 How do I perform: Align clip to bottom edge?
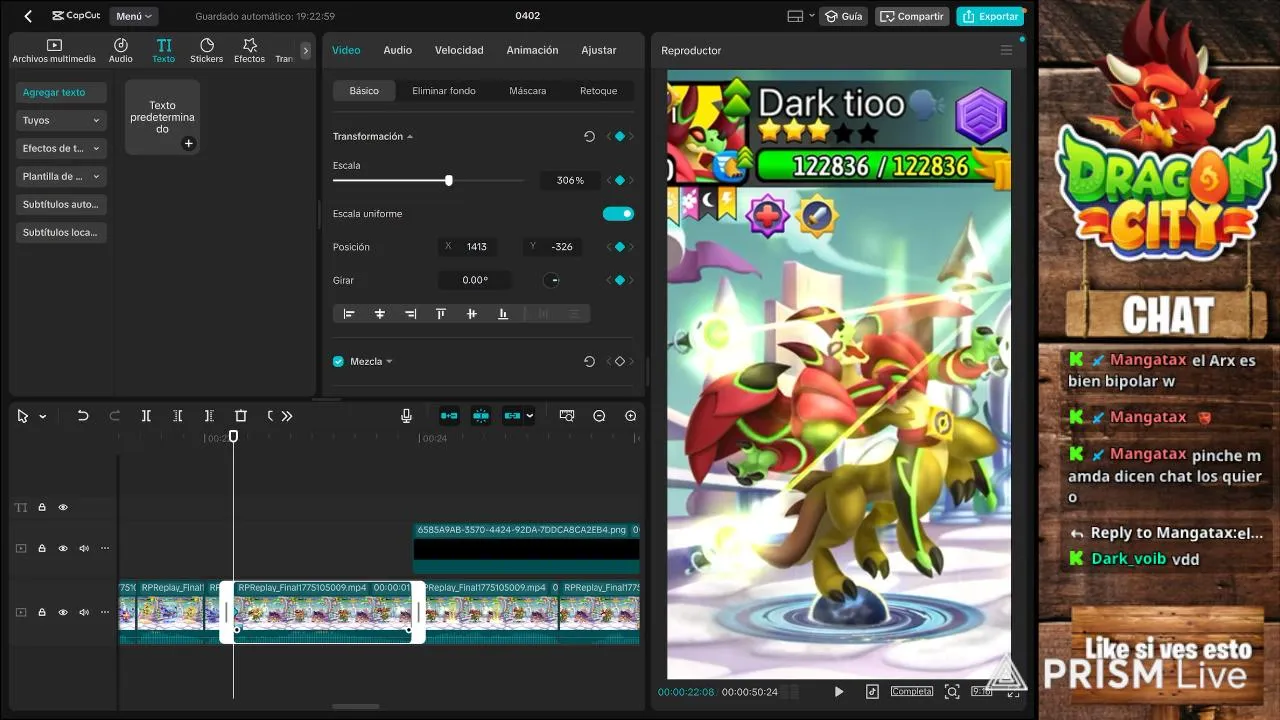pyautogui.click(x=503, y=314)
